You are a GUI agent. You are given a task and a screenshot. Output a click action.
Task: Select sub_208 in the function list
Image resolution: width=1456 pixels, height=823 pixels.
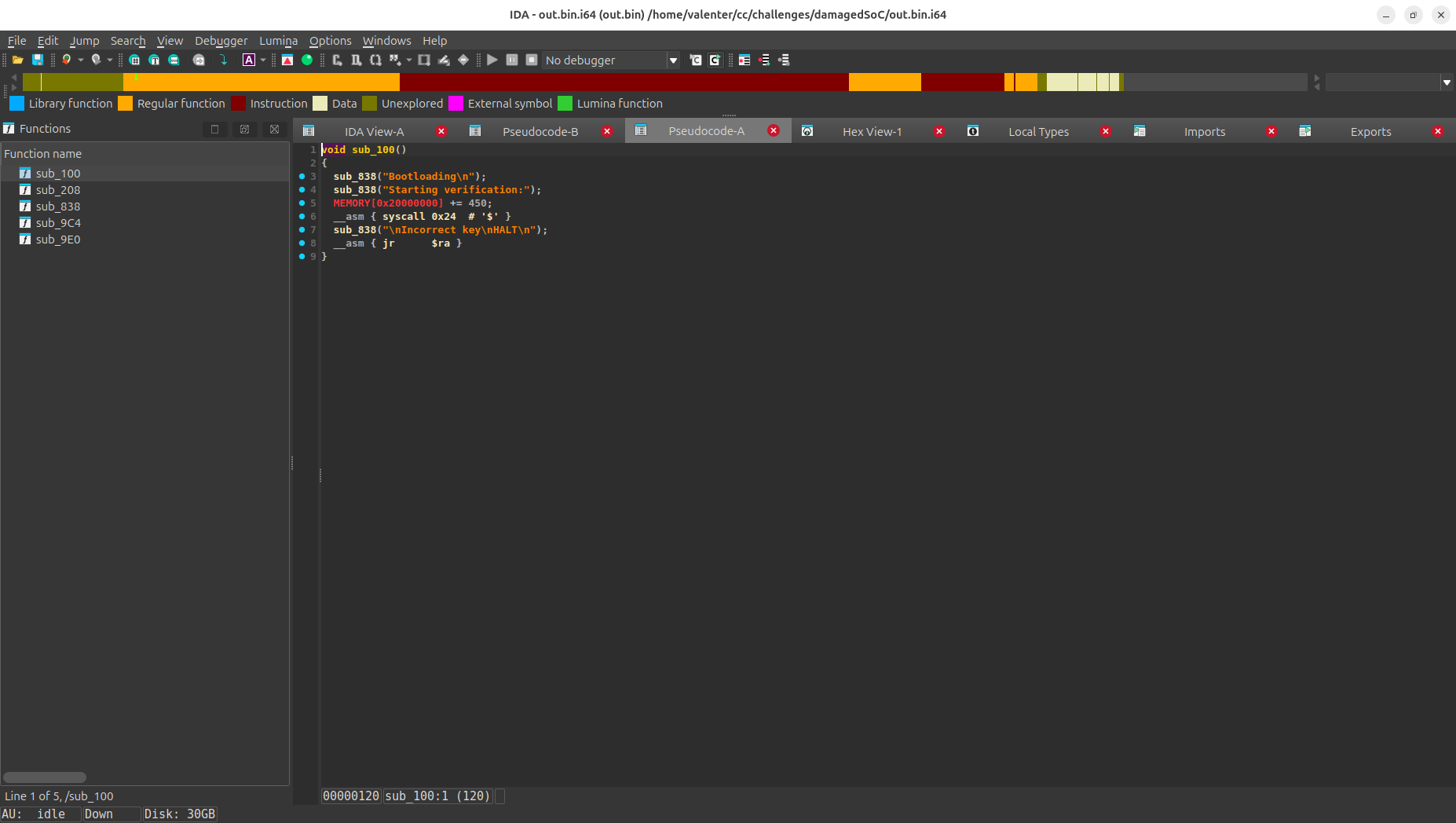point(145,190)
